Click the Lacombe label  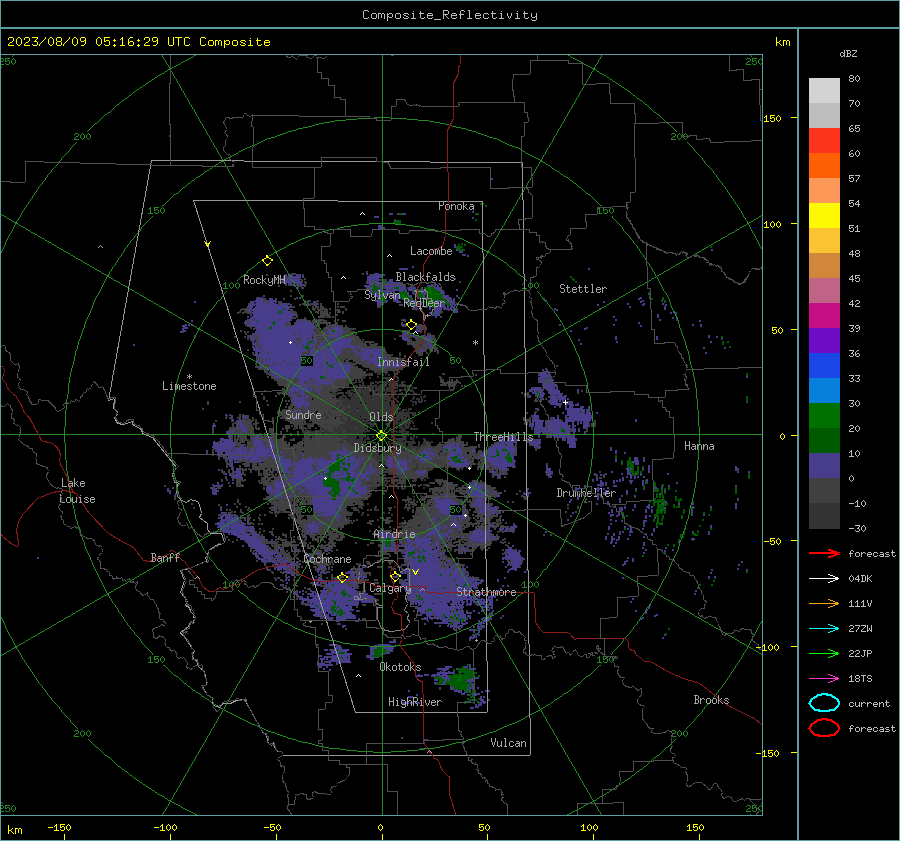coord(431,251)
